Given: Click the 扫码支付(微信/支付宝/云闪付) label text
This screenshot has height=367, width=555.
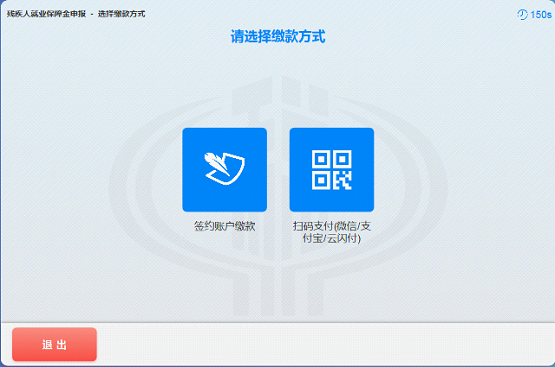Looking at the screenshot, I should click(x=332, y=232).
